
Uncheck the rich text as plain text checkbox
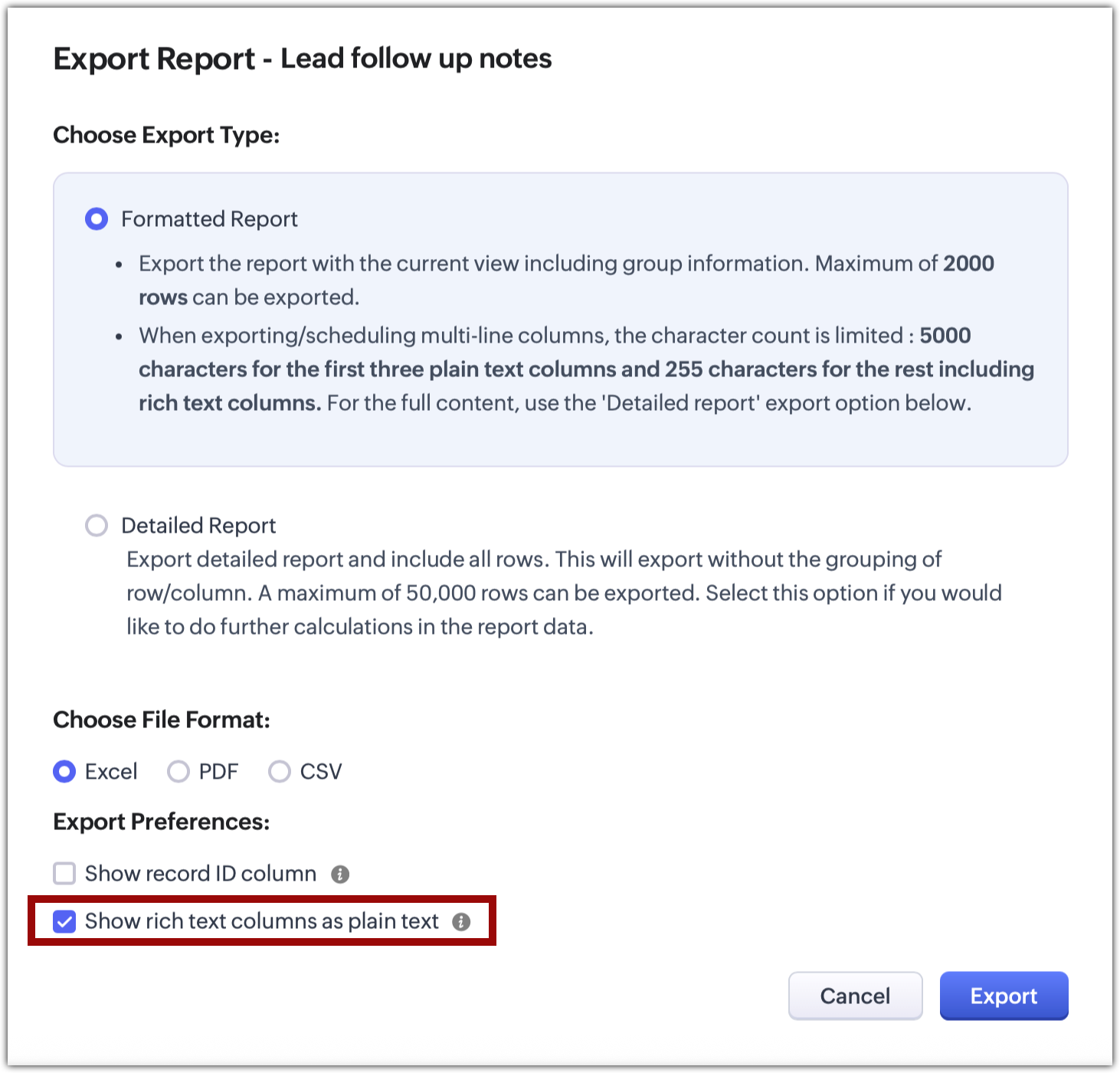pos(64,921)
